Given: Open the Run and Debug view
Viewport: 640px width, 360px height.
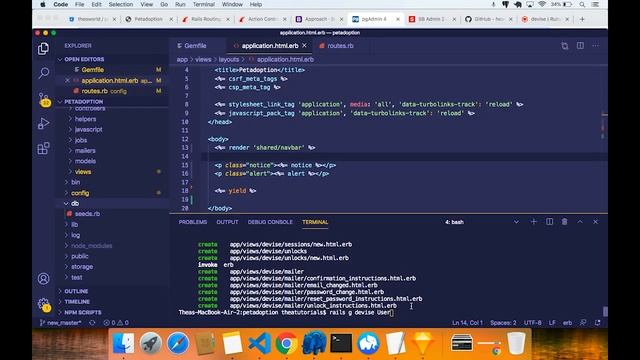Looking at the screenshot, I should pos(43,123).
